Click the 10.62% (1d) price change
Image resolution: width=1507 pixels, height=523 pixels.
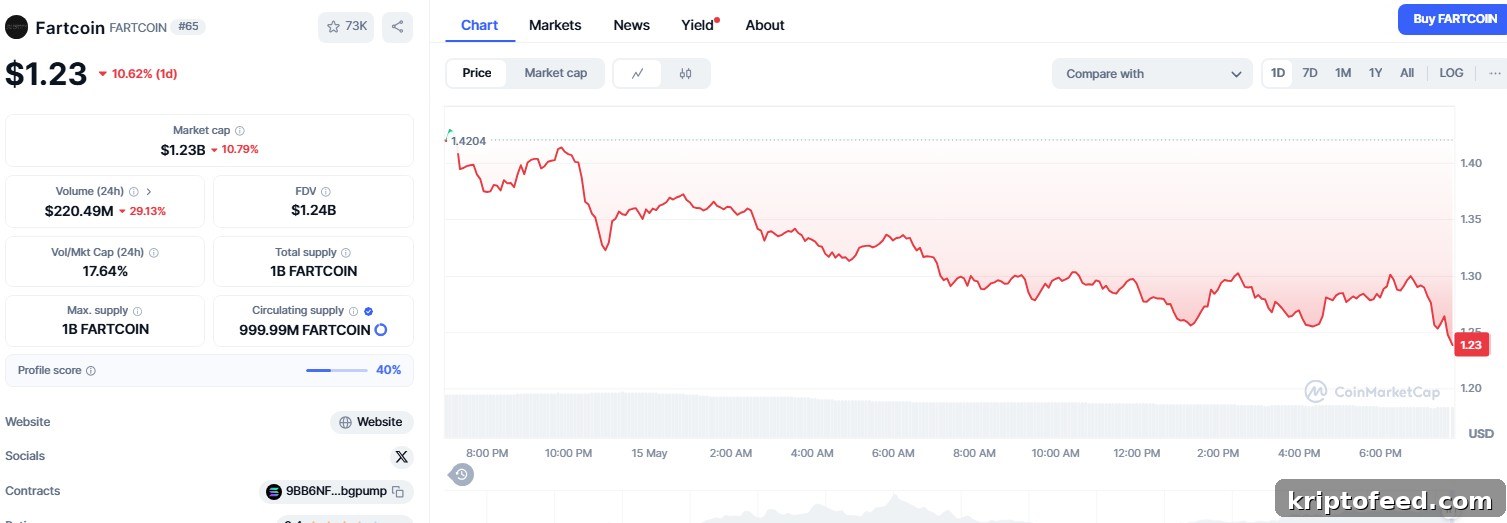click(138, 74)
